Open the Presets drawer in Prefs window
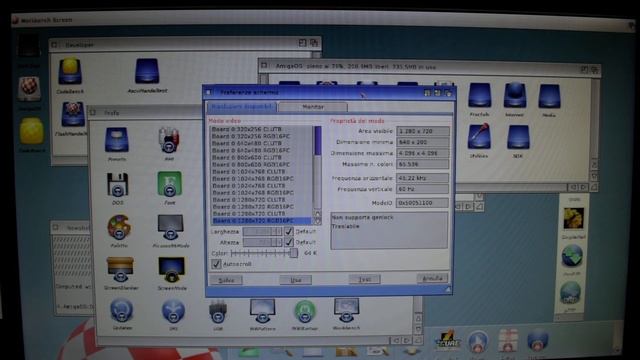This screenshot has height=360, width=640. click(117, 141)
